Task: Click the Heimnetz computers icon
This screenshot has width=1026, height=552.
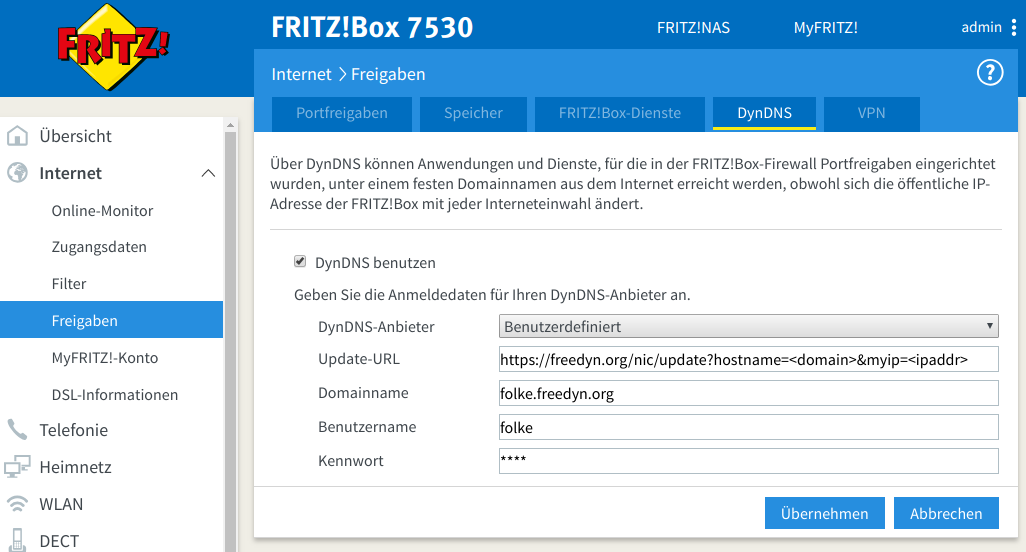Action: coord(17,467)
